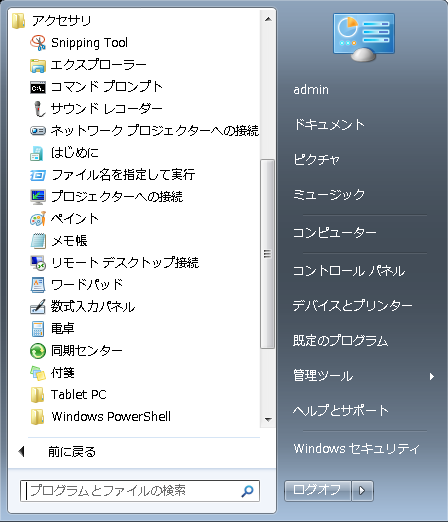The image size is (448, 522).
Task: Open the Snipping Tool scissors icon
Action: click(x=38, y=43)
